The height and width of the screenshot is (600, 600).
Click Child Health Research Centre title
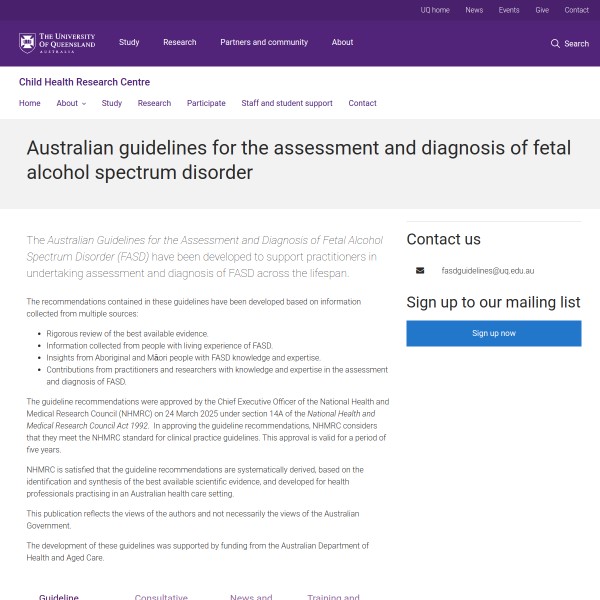[84, 82]
